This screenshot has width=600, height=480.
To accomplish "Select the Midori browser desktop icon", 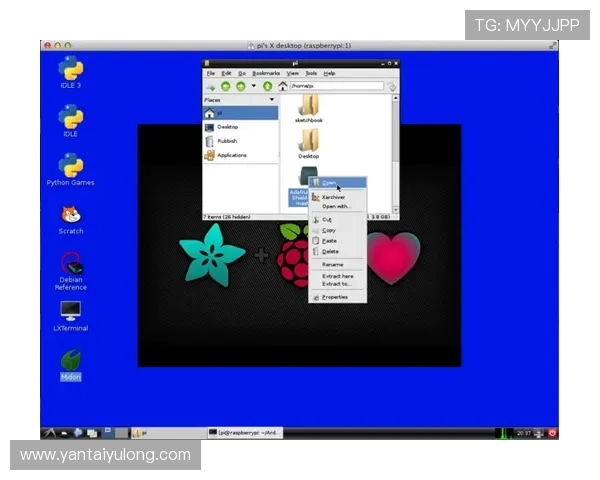I will [x=70, y=361].
